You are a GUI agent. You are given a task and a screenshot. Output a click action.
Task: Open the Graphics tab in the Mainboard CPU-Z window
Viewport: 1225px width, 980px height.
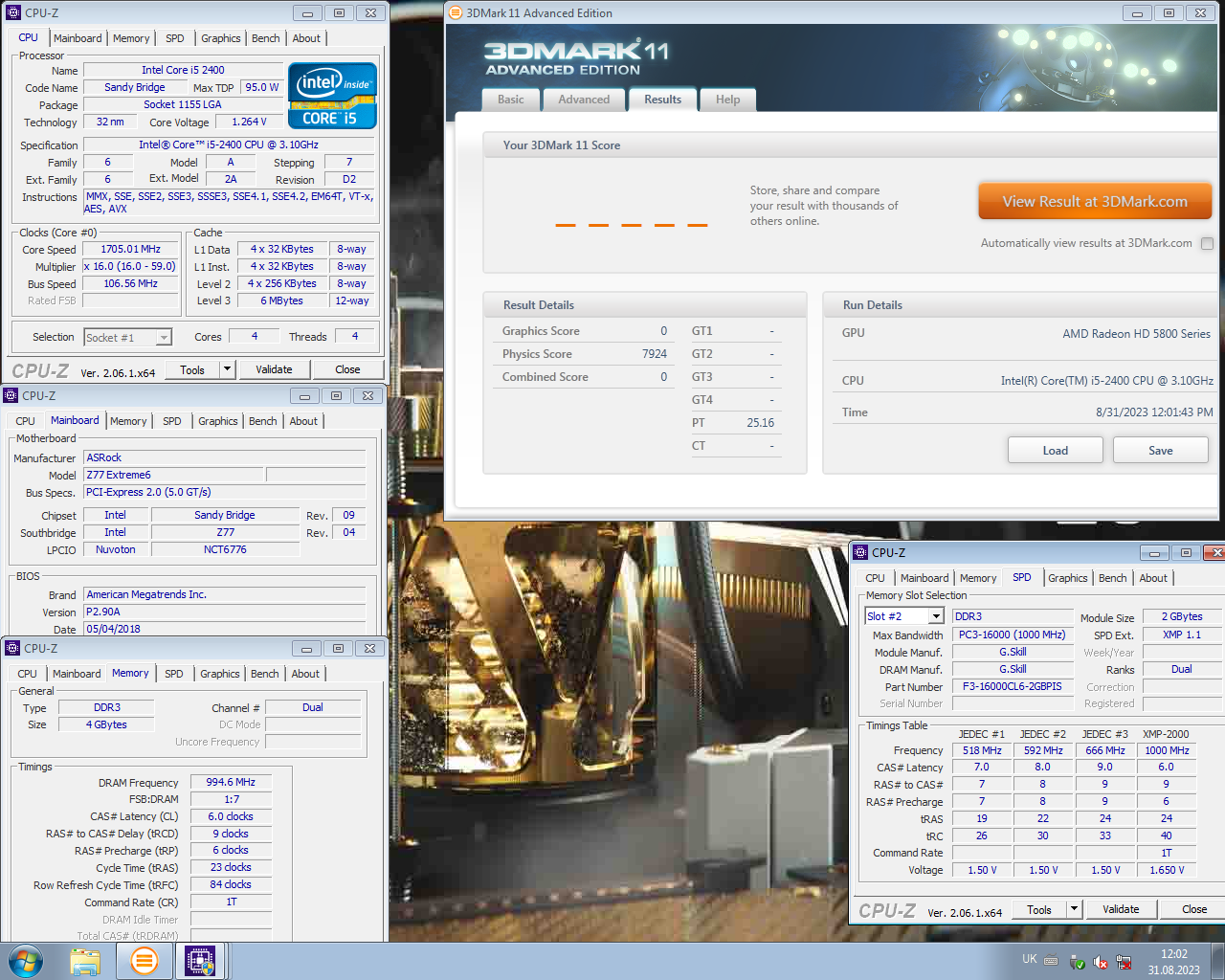tap(218, 421)
